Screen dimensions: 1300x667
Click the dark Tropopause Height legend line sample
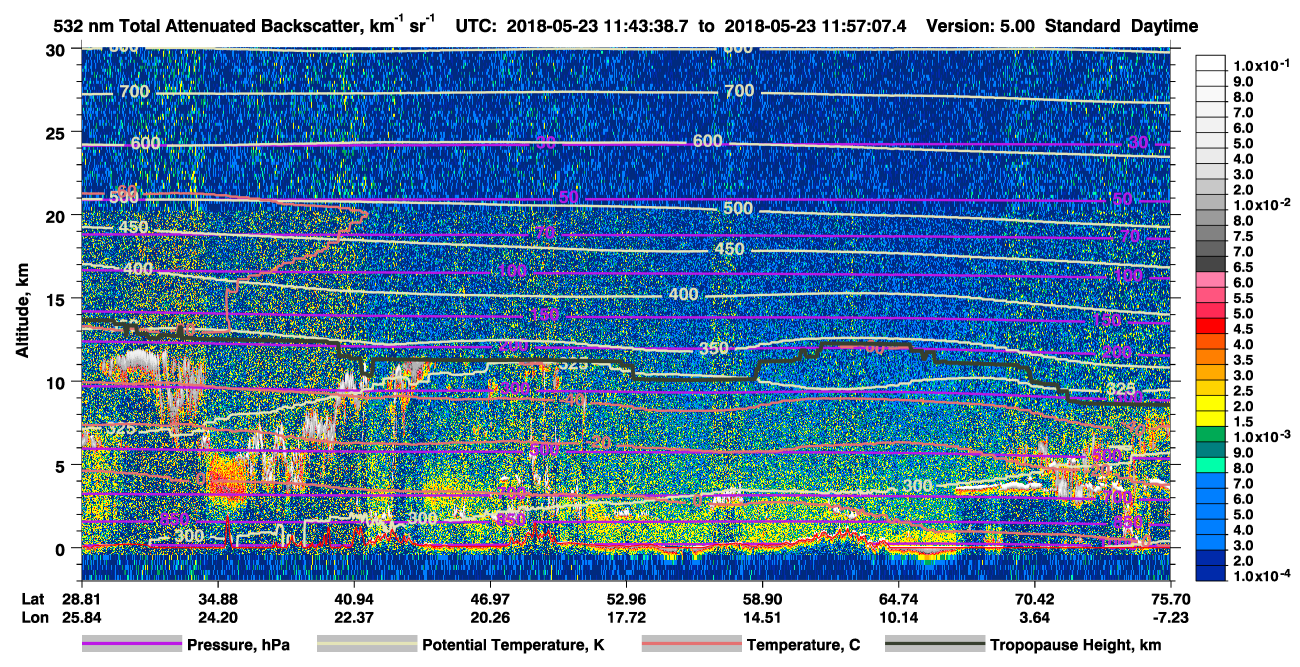tap(934, 645)
